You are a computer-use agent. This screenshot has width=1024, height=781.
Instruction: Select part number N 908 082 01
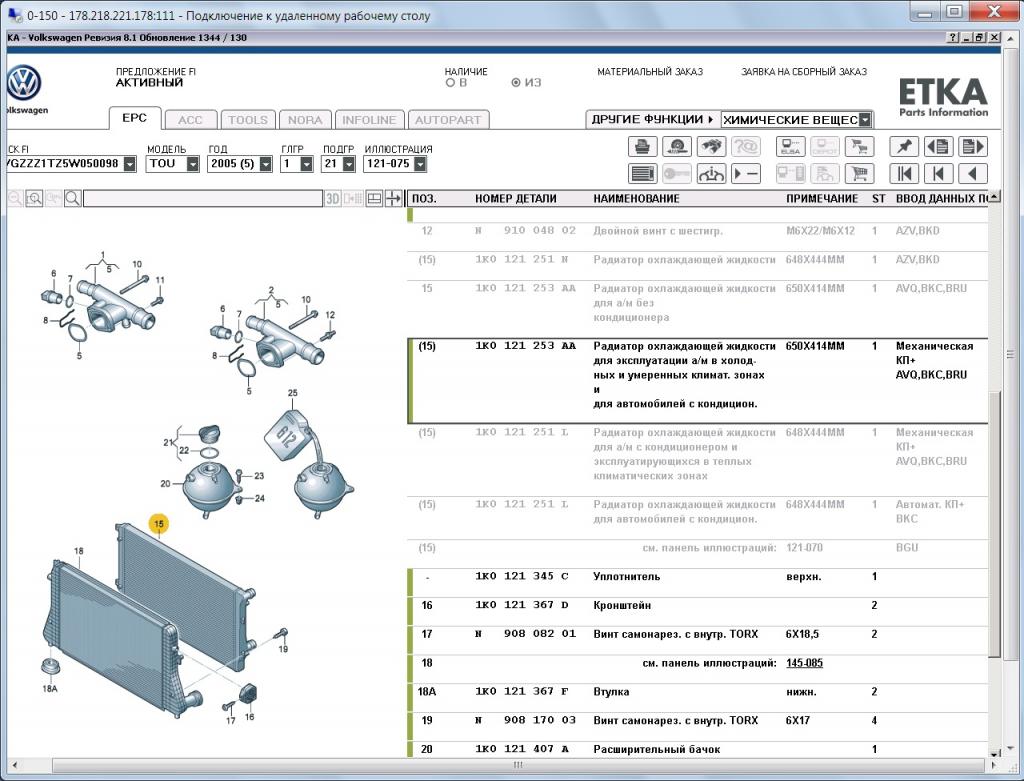pos(526,634)
